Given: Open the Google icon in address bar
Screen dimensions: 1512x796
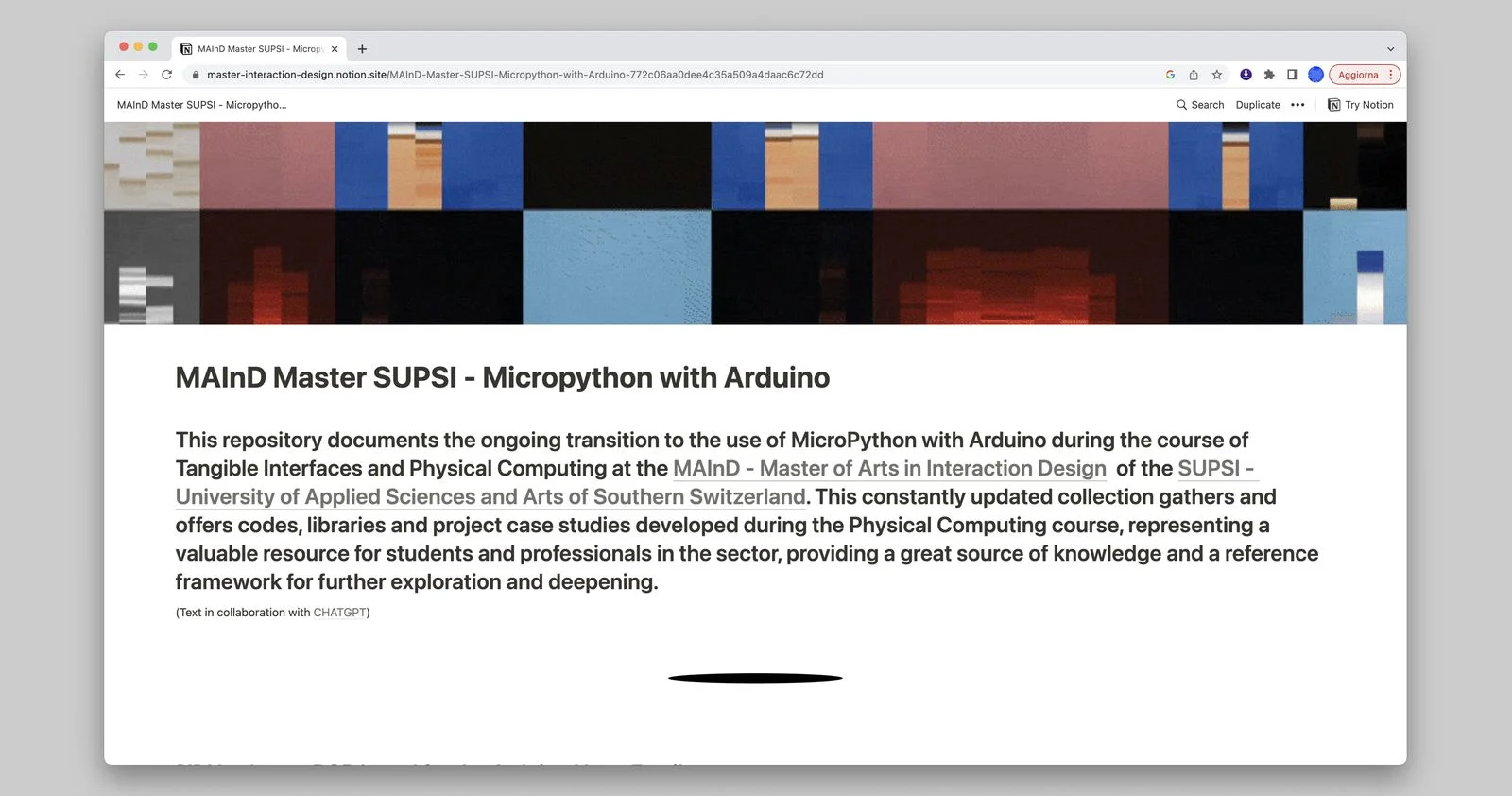Looking at the screenshot, I should [x=1170, y=75].
